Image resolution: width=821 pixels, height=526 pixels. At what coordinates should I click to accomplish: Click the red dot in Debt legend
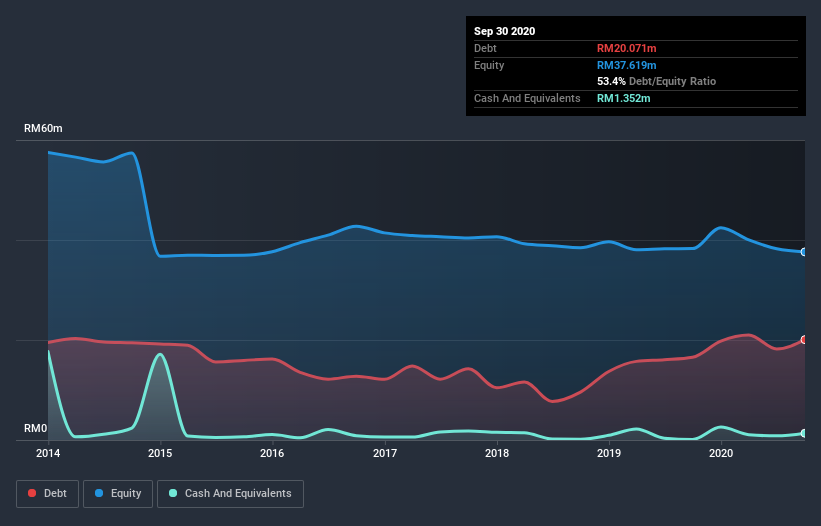pos(32,493)
